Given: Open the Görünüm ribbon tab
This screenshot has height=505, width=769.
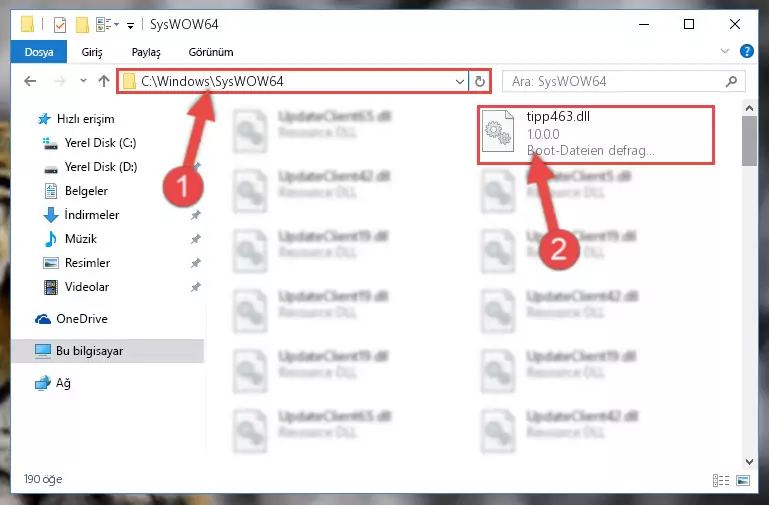Looking at the screenshot, I should click(211, 52).
